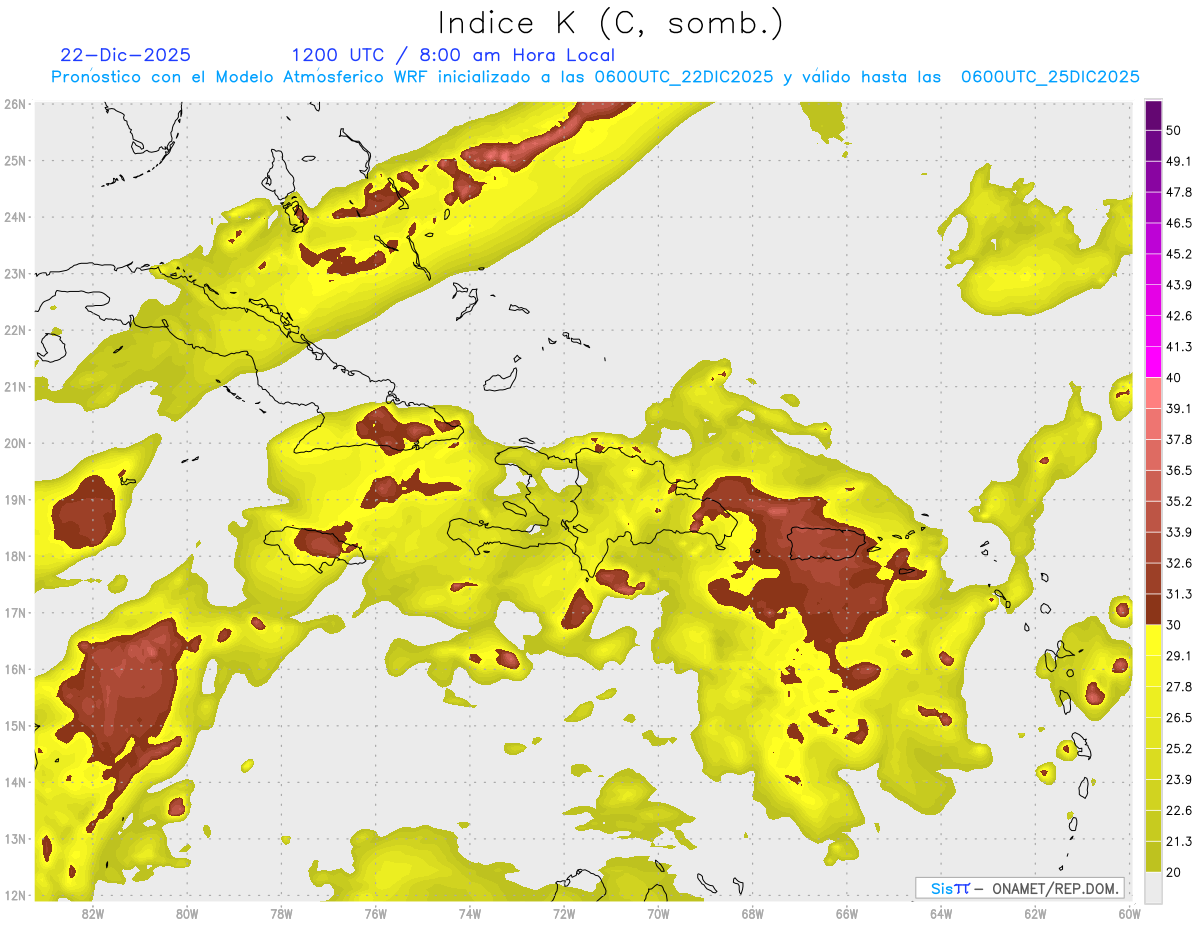Click the Jamaica island outline on the map
This screenshot has width=1200, height=927.
coord(316,548)
